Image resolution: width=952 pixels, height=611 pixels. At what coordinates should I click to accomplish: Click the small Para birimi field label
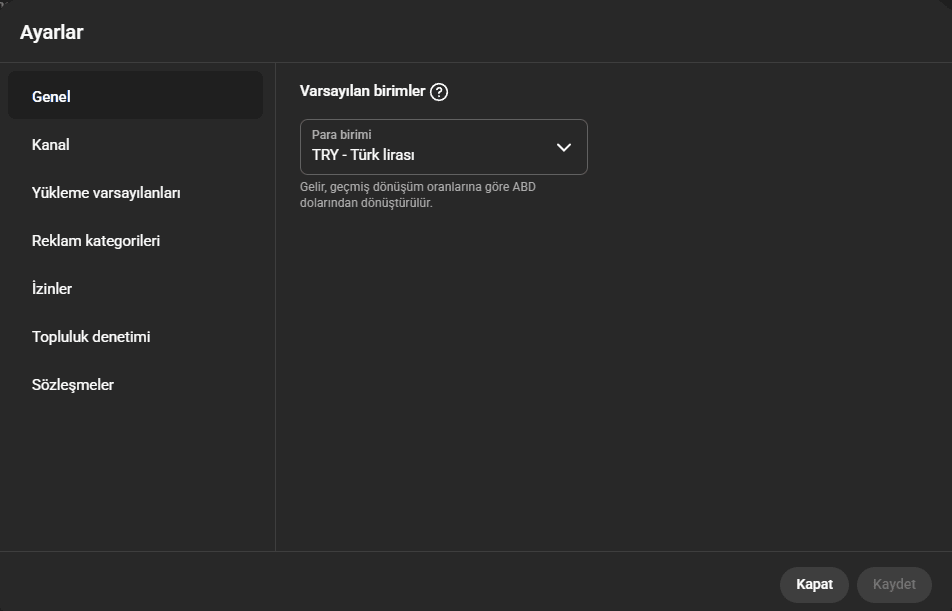click(x=342, y=135)
